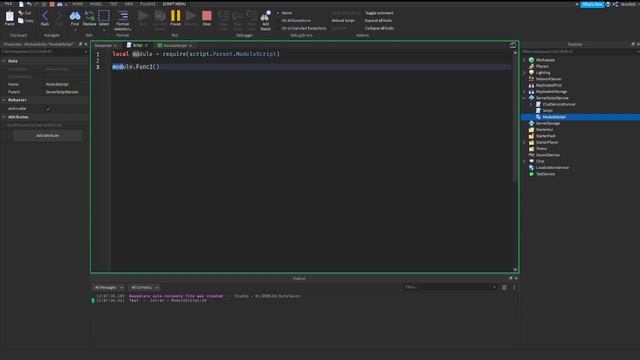This screenshot has height=360, width=640.
Task: Open the Replace tool
Action: pyautogui.click(x=89, y=18)
